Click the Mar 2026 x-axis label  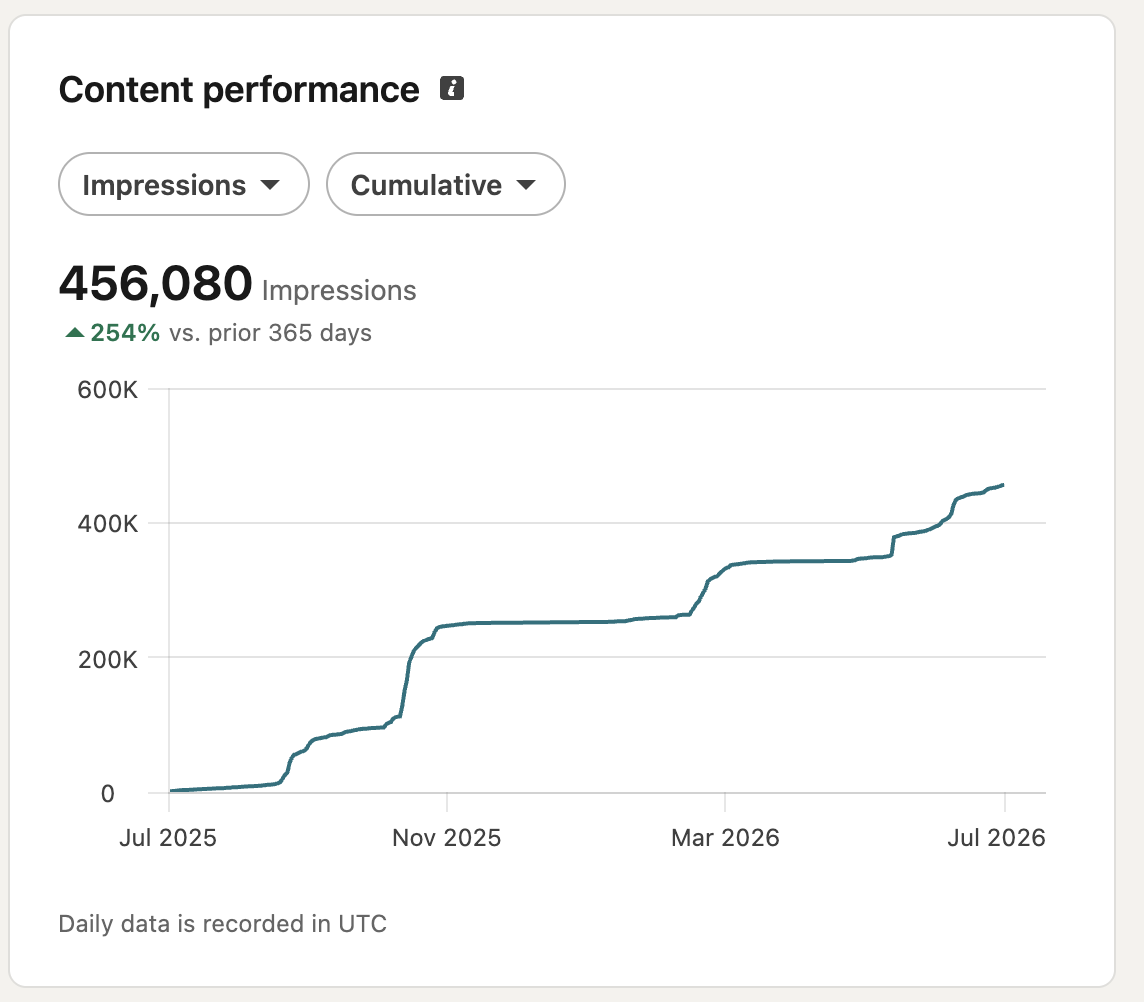pos(725,837)
